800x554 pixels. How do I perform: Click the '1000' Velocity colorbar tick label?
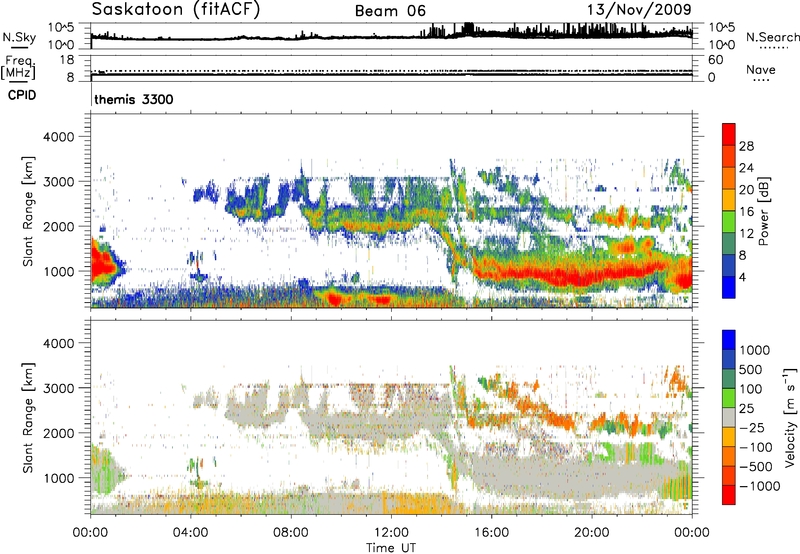[754, 350]
